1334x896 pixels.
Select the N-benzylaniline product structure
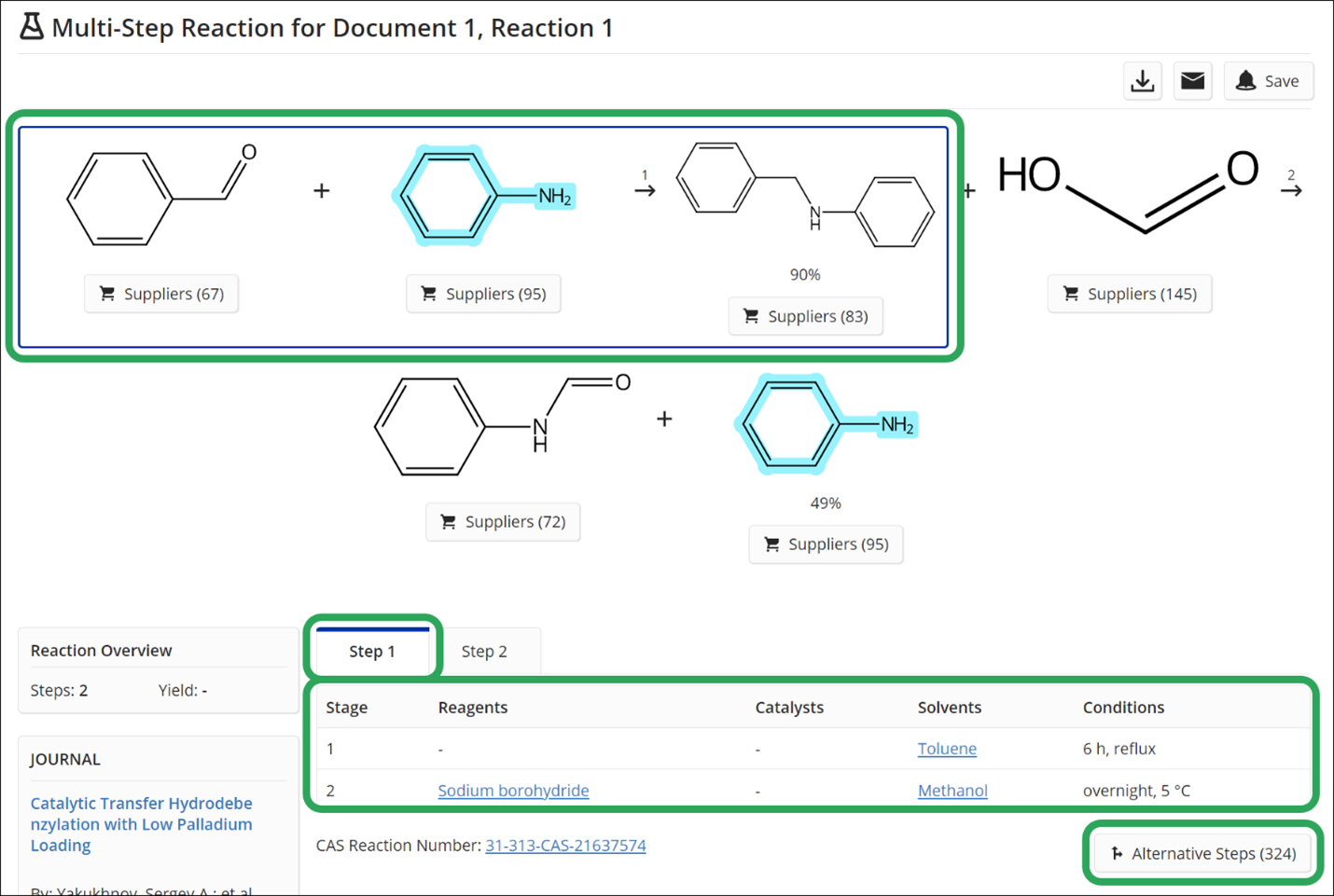coord(805,194)
